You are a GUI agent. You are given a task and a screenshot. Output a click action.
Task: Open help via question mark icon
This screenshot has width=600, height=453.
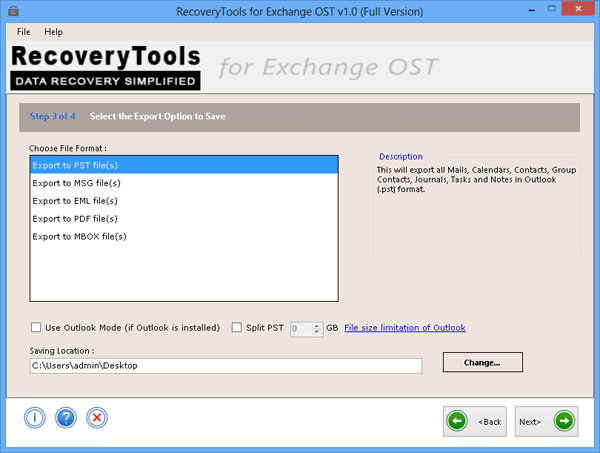(66, 417)
